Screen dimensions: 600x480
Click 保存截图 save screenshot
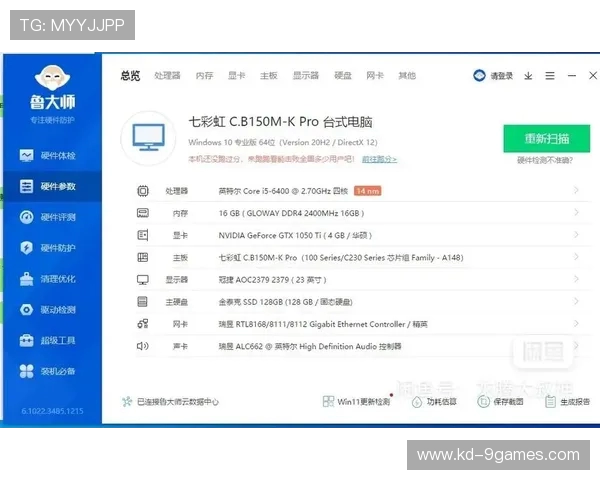tap(500, 402)
